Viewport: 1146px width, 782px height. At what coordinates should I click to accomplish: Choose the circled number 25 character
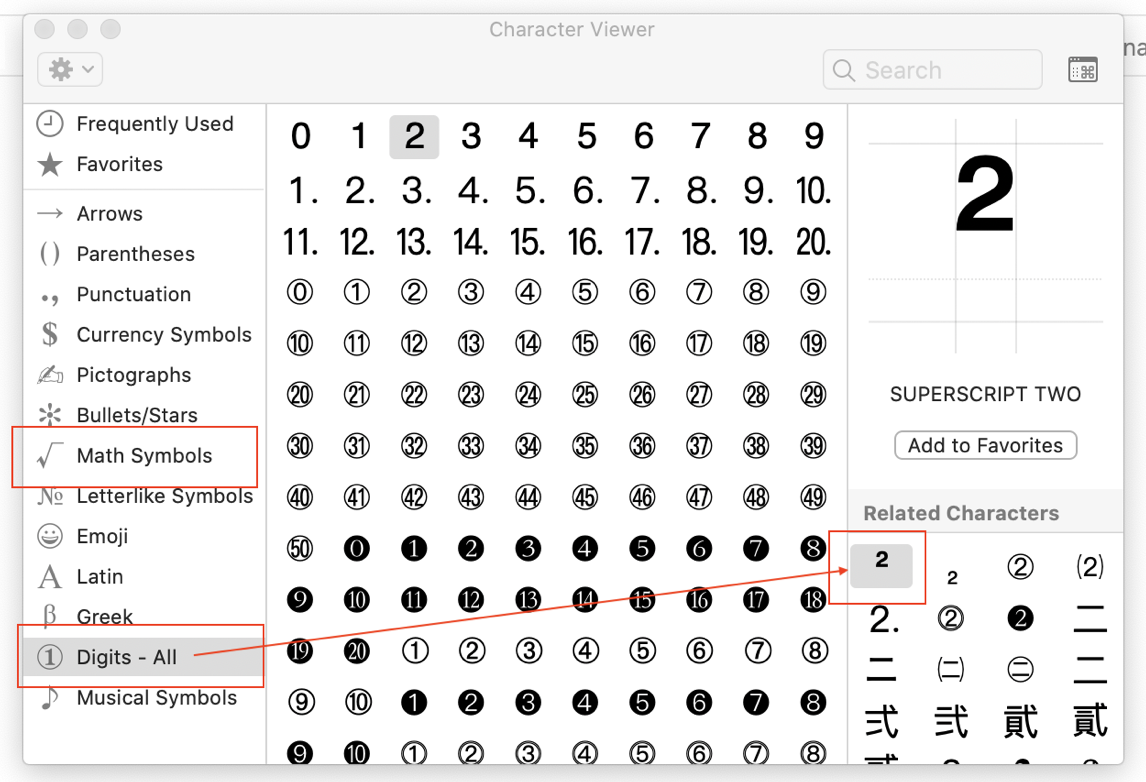tap(585, 395)
